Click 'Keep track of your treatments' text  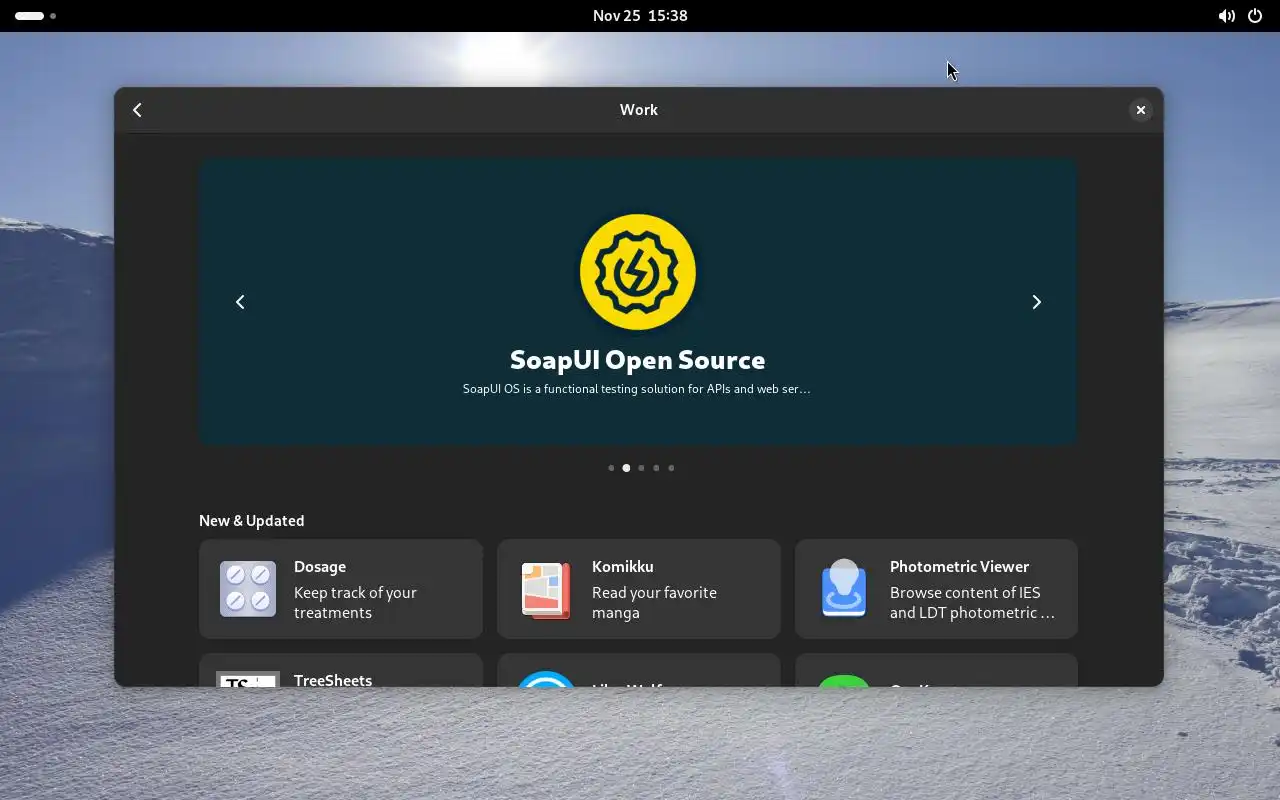click(355, 603)
